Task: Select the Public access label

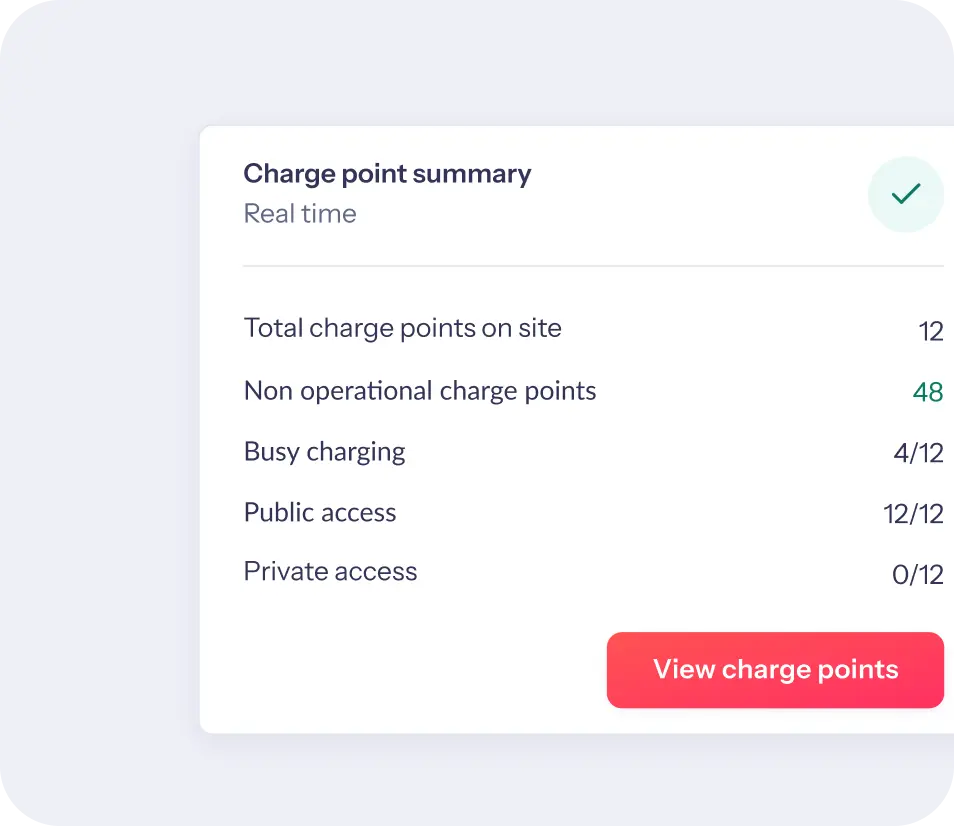Action: (x=320, y=512)
